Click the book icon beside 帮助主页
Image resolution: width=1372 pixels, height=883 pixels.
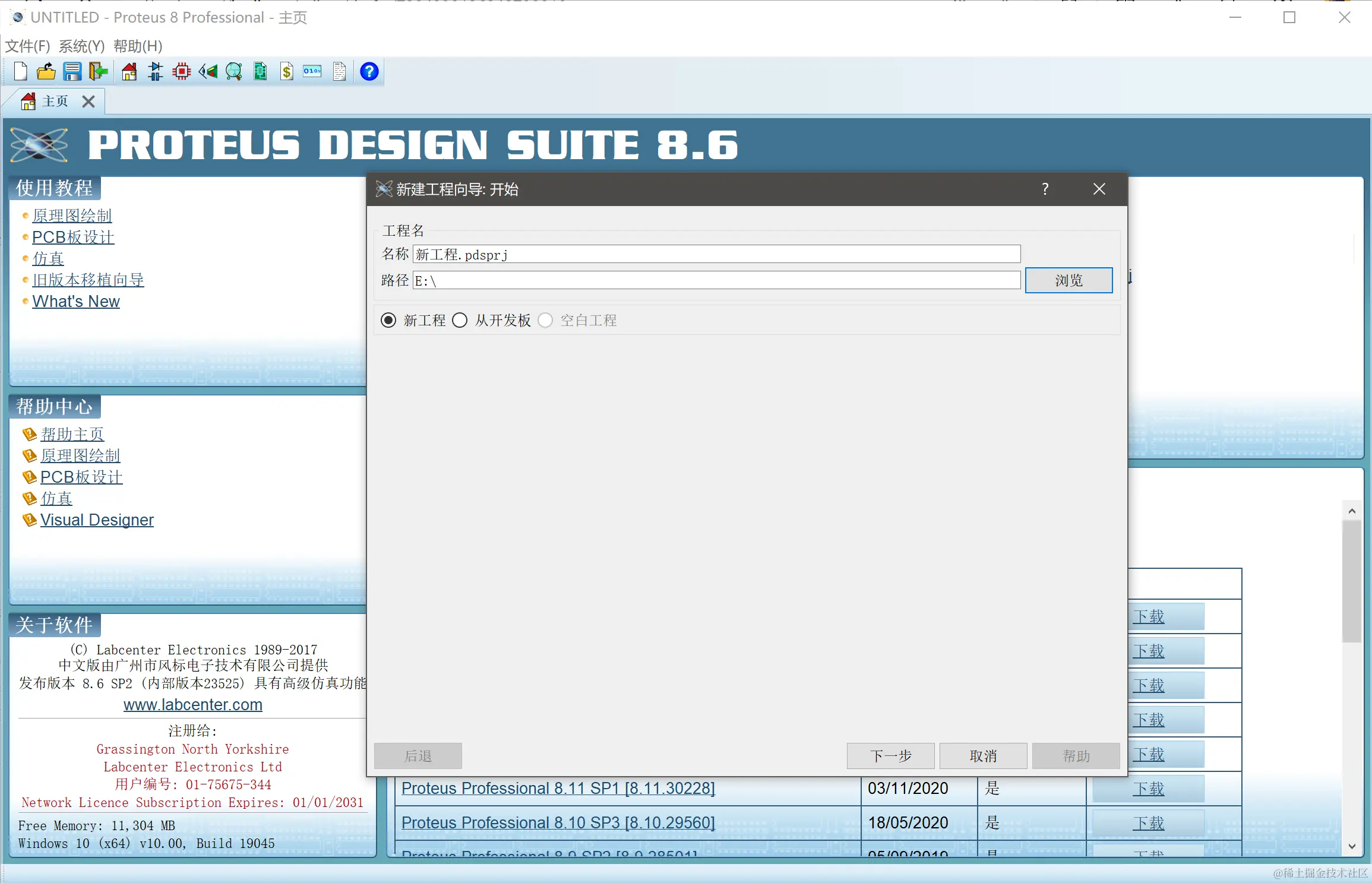point(29,434)
